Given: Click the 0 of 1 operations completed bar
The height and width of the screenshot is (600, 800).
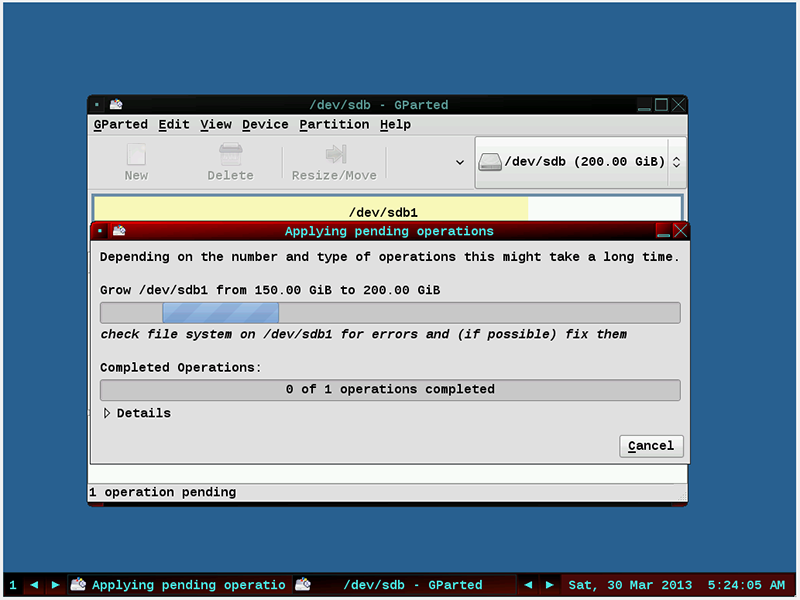Looking at the screenshot, I should [390, 390].
